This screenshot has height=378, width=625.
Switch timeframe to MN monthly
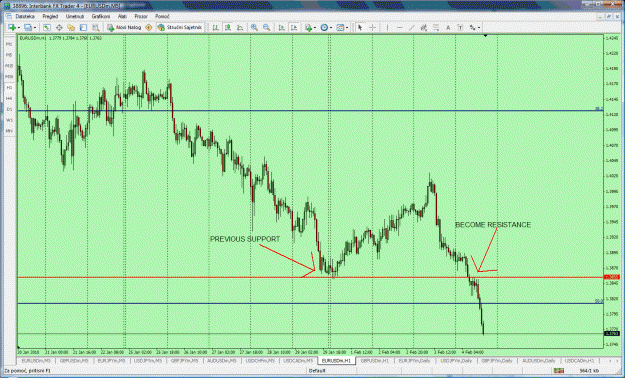(9, 131)
